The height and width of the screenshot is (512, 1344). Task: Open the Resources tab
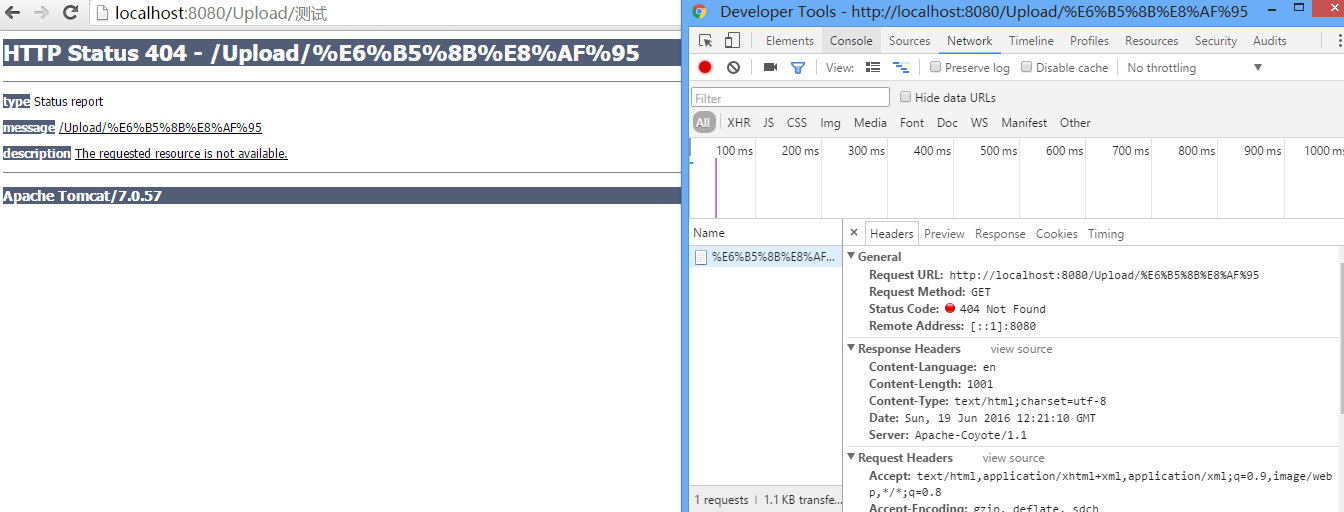pyautogui.click(x=1151, y=41)
